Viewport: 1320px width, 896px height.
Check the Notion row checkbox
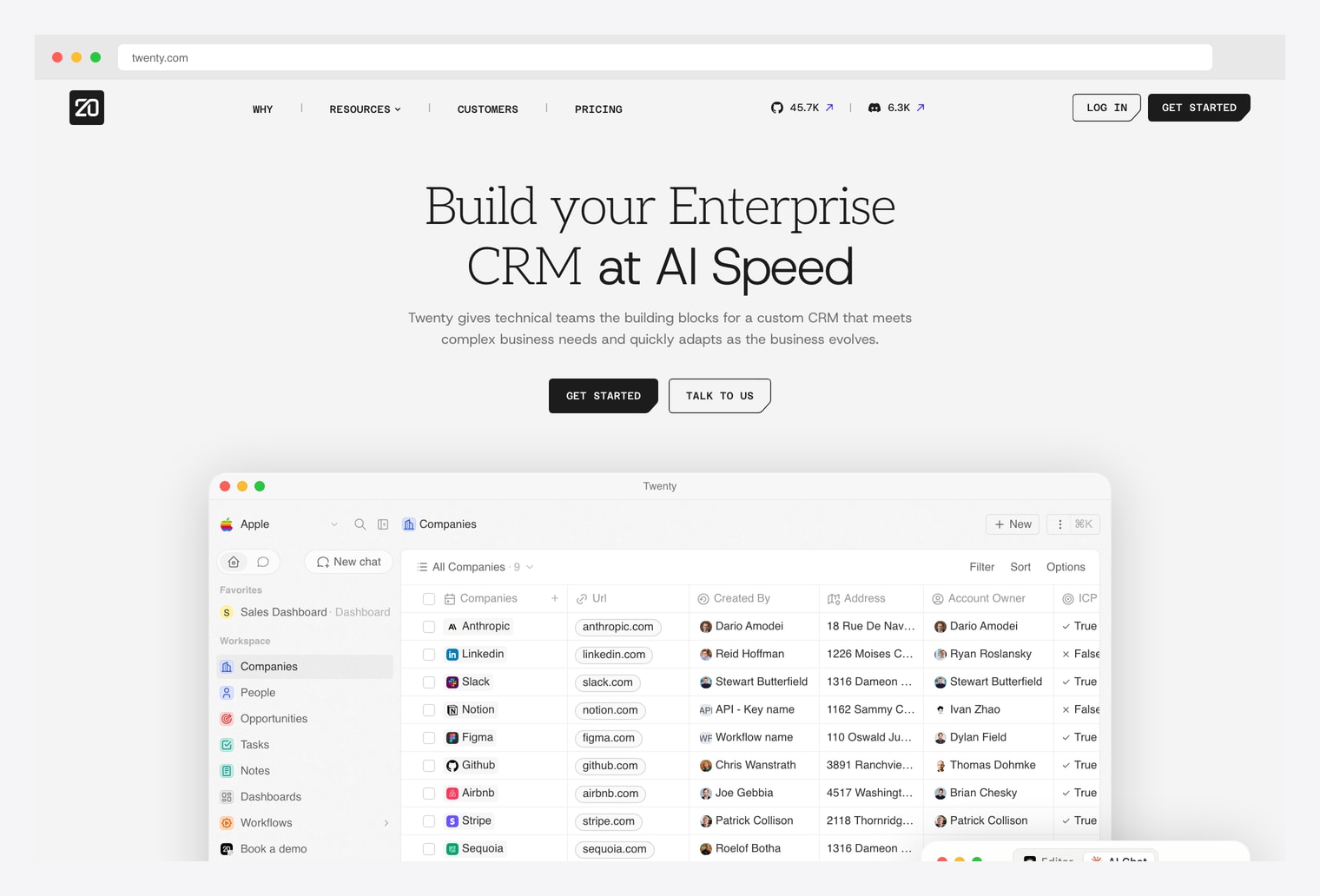point(429,709)
